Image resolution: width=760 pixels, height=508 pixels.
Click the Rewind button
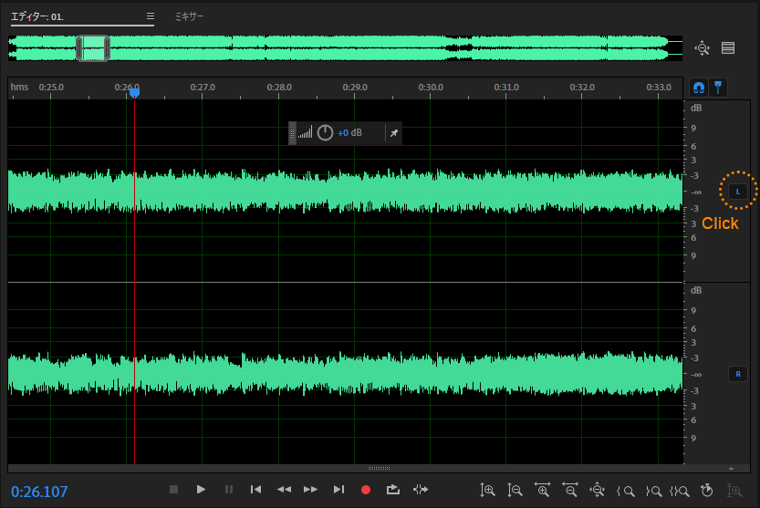284,490
